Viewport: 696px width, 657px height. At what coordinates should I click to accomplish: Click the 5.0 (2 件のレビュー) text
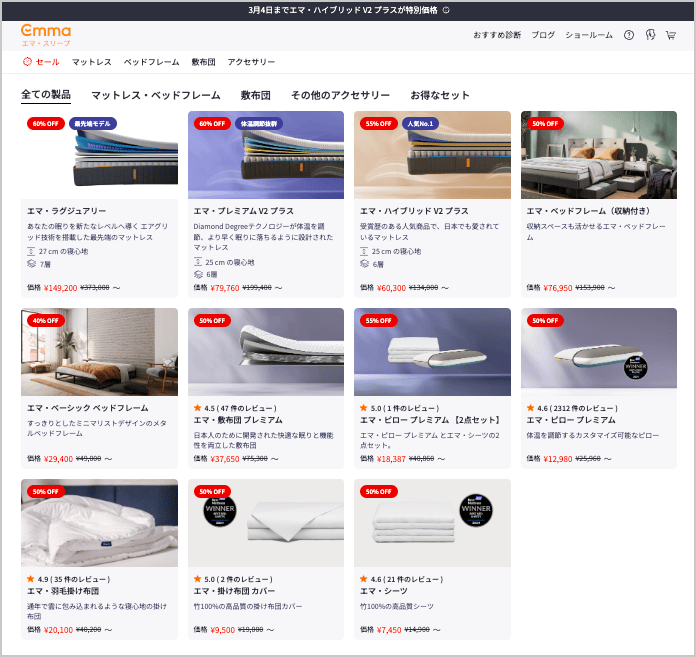238,579
